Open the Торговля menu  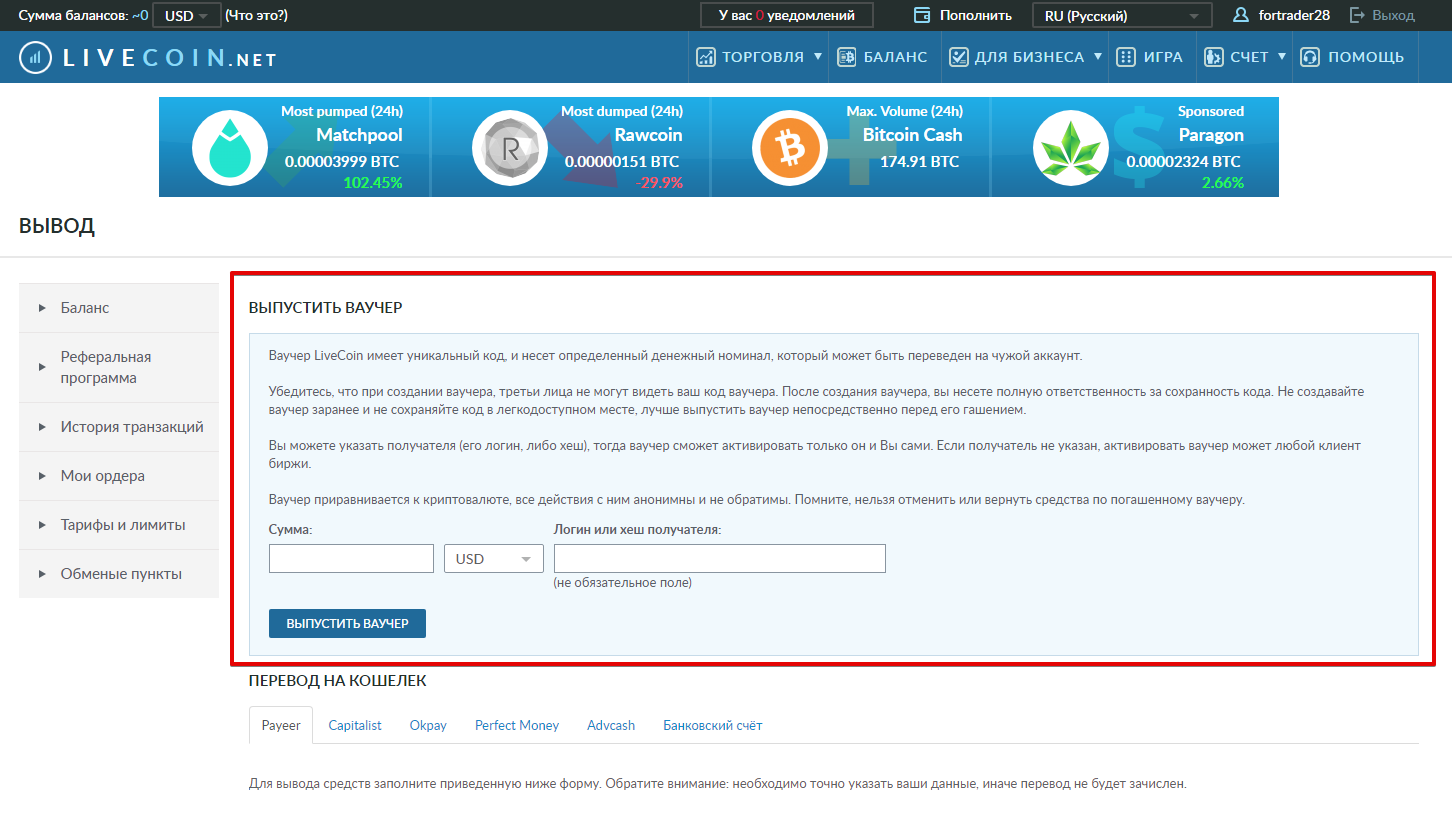tap(763, 57)
